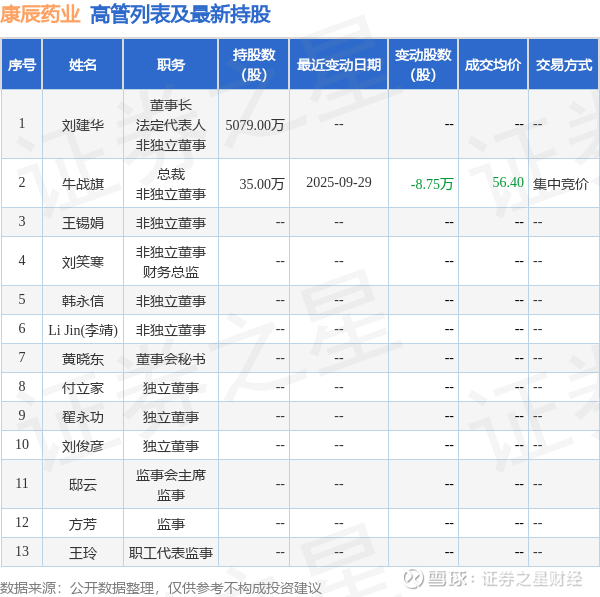Select the name 刘建华
The height and width of the screenshot is (597, 600).
[83, 125]
